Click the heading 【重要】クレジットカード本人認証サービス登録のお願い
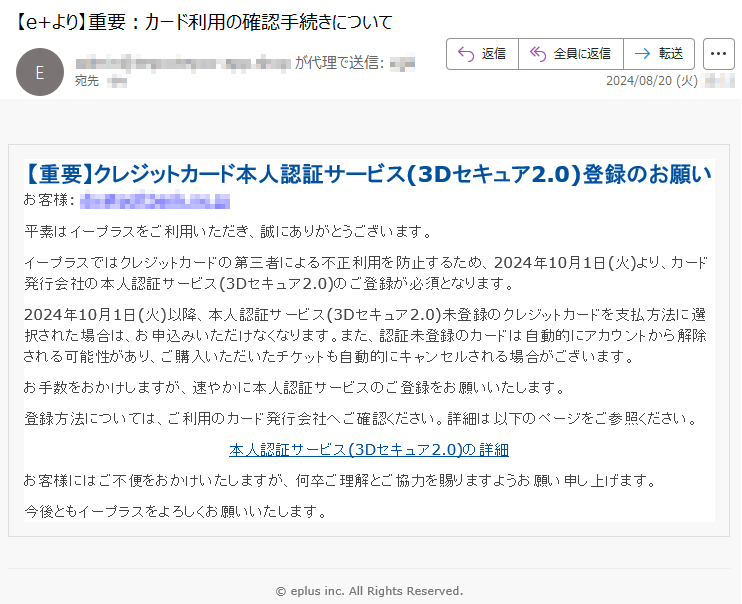The height and width of the screenshot is (604, 742). (368, 174)
